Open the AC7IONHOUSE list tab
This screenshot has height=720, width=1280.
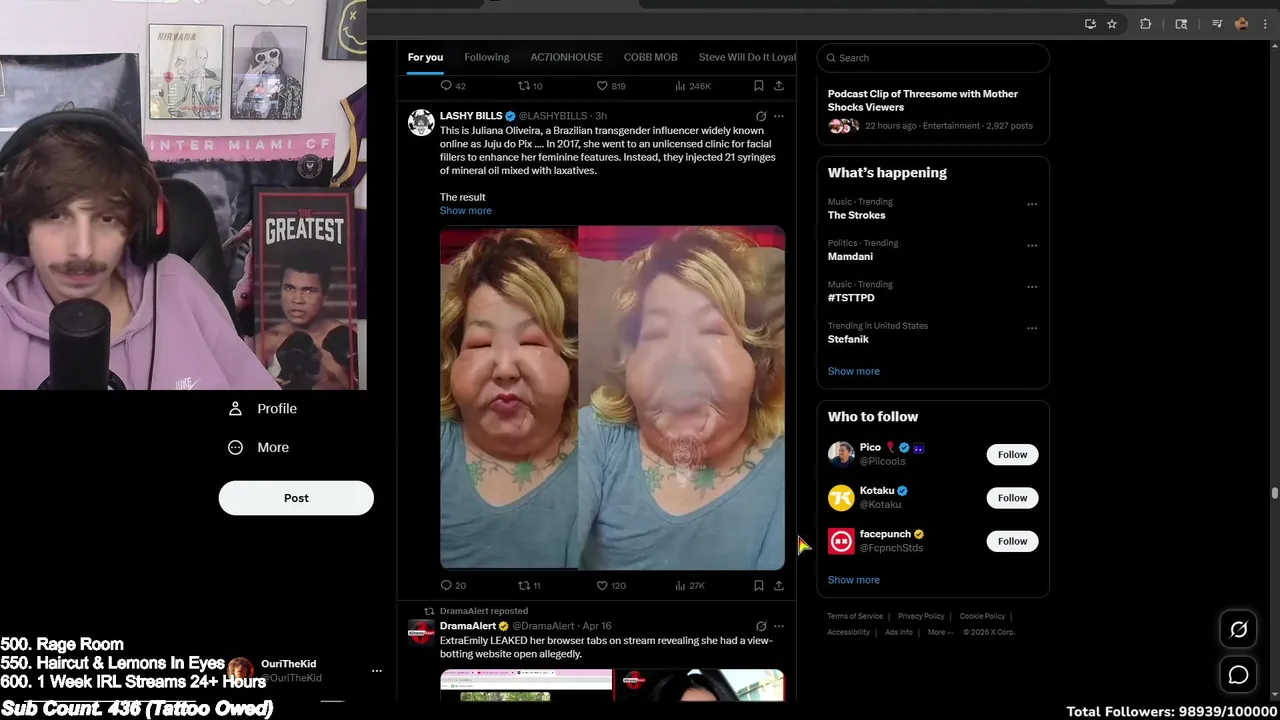click(566, 57)
